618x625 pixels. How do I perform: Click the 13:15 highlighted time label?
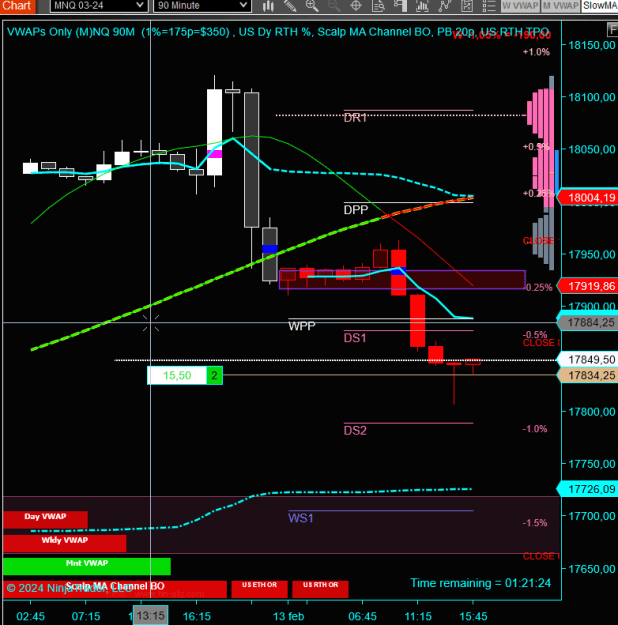click(150, 616)
